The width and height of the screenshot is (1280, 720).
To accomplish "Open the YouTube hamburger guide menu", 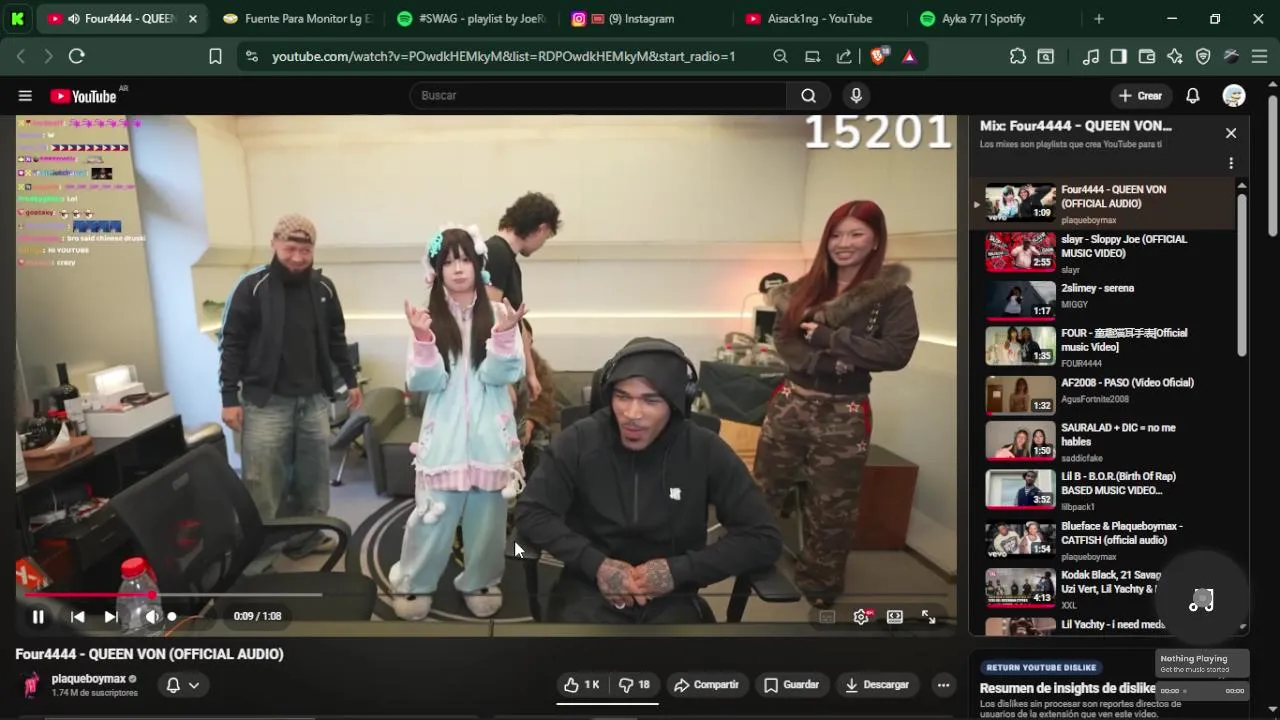I will click(25, 96).
